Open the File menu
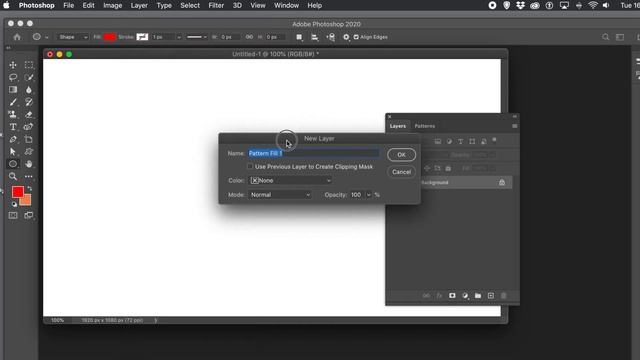The width and height of the screenshot is (640, 360). tap(69, 5)
